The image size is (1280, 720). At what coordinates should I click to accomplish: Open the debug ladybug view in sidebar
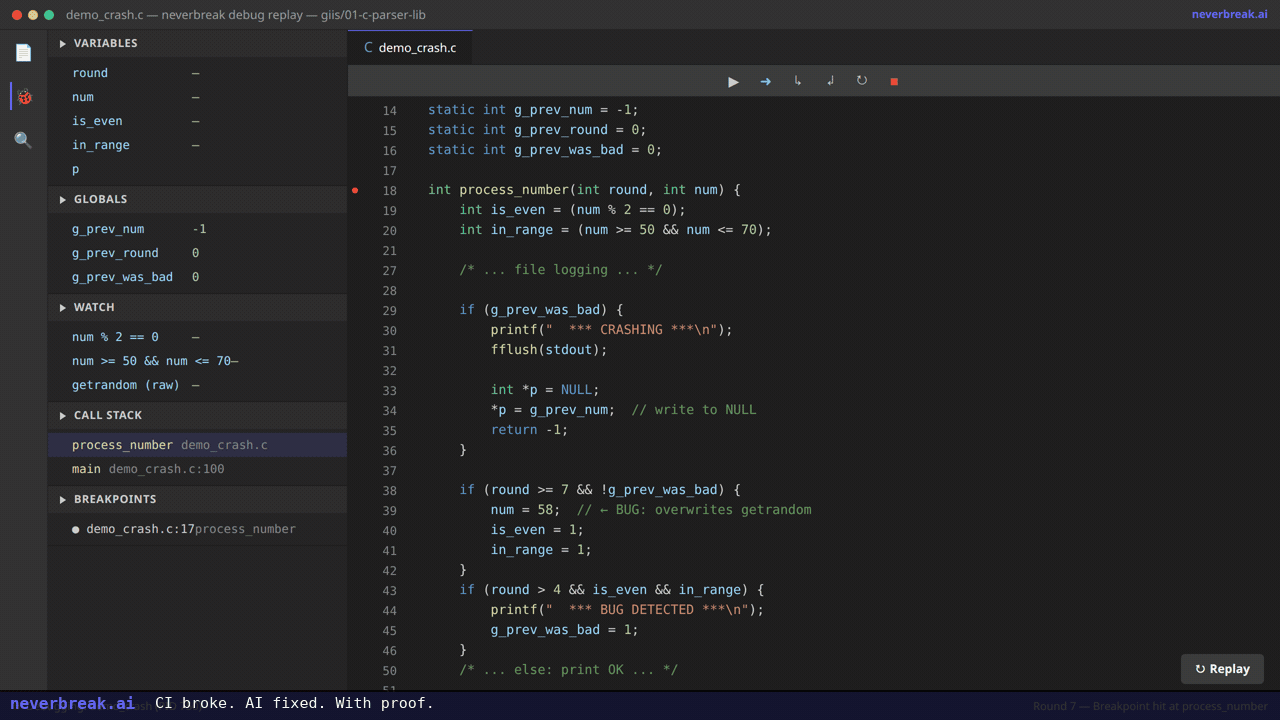(23, 97)
